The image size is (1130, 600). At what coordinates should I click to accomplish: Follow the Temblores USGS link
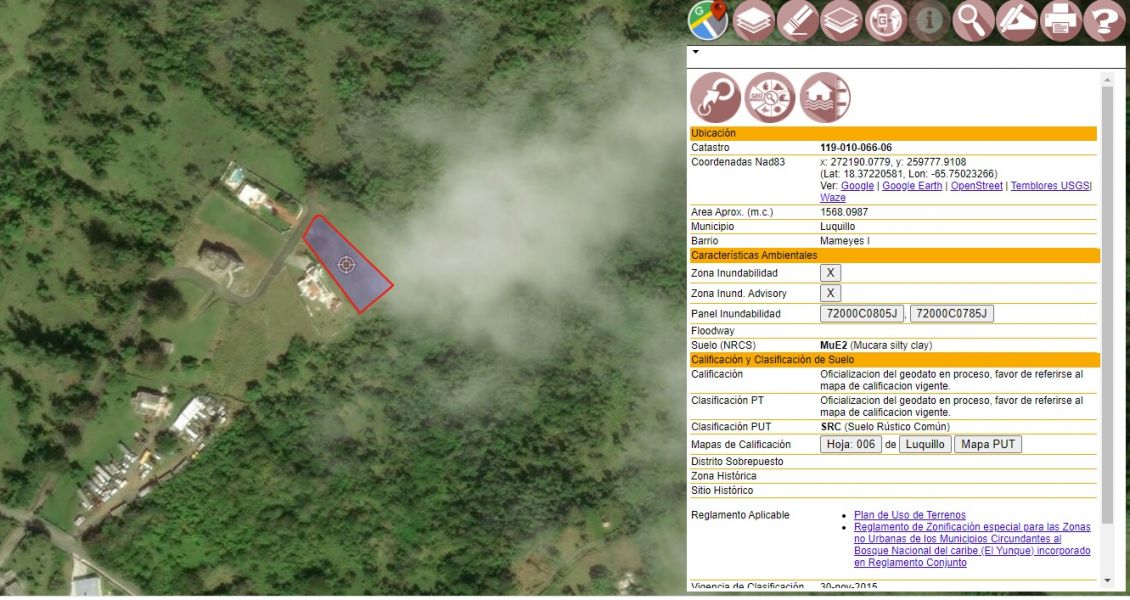click(x=1049, y=186)
